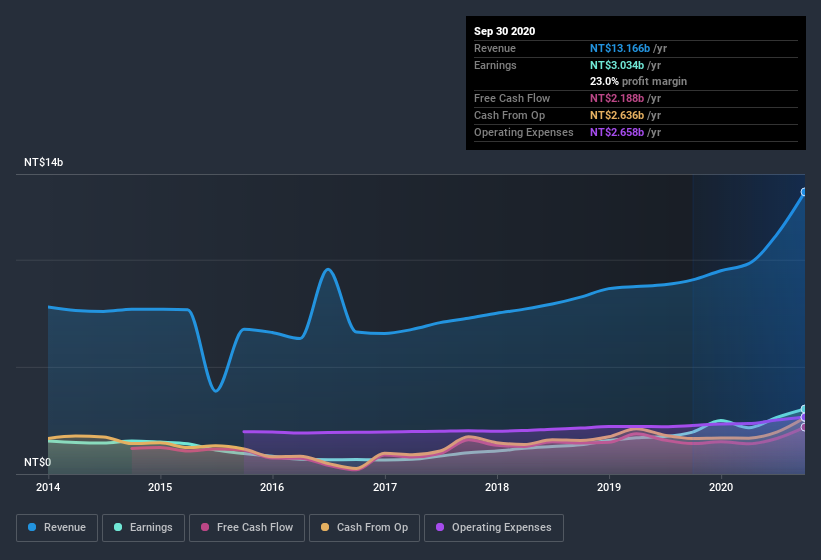Select the 2018 x-axis label
This screenshot has width=821, height=560.
click(x=497, y=487)
